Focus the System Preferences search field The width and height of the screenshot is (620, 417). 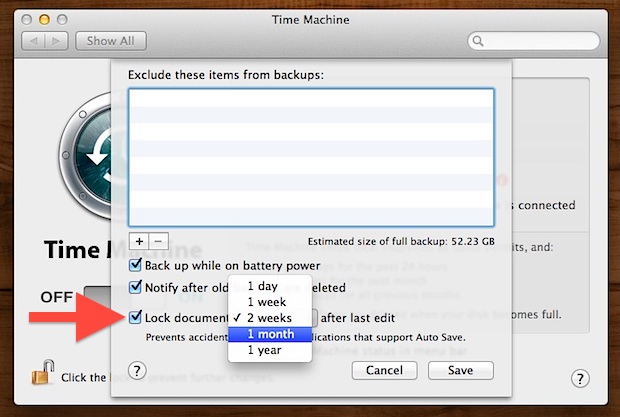click(533, 41)
